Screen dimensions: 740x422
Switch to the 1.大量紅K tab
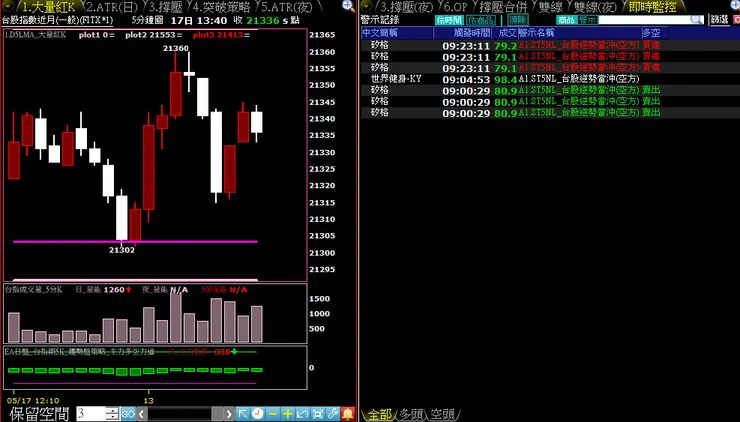coord(49,7)
